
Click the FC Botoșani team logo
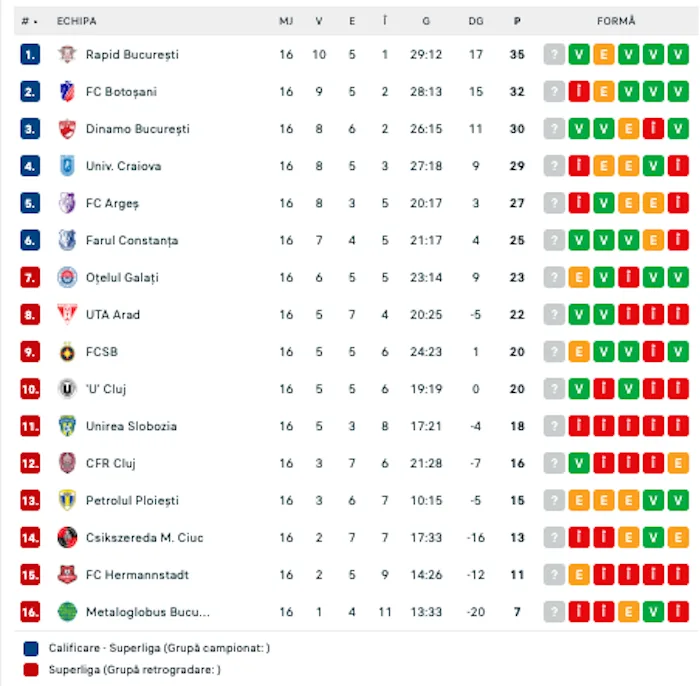(x=67, y=91)
